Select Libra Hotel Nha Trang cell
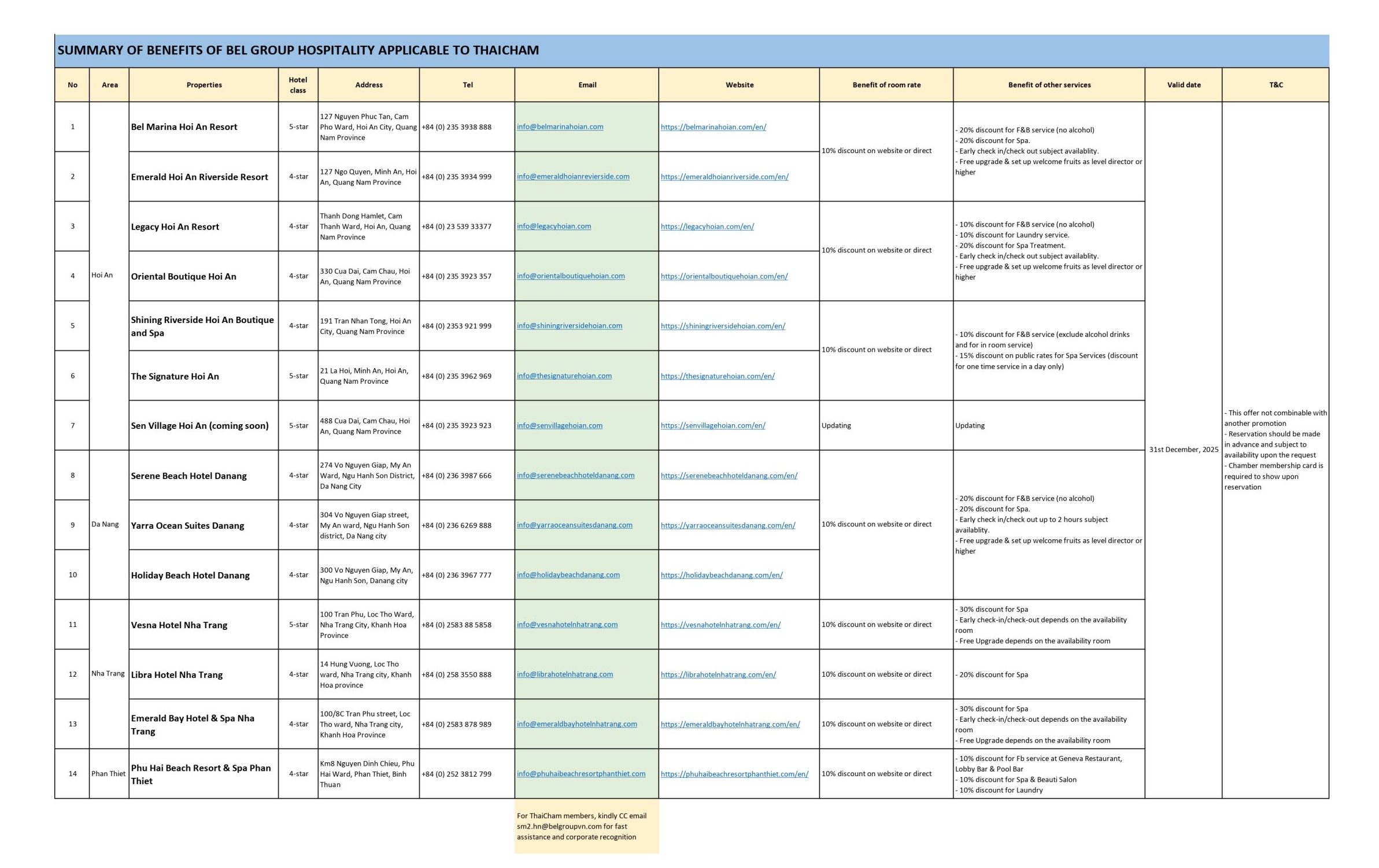 coord(204,674)
